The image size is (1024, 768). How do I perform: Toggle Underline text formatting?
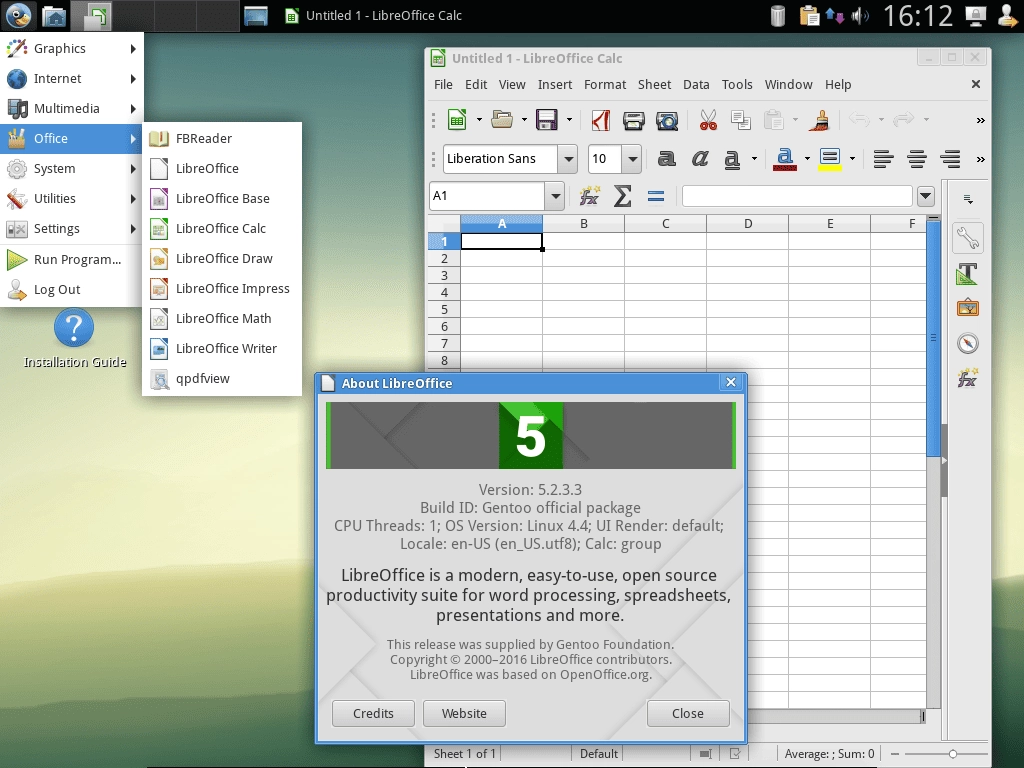(732, 159)
